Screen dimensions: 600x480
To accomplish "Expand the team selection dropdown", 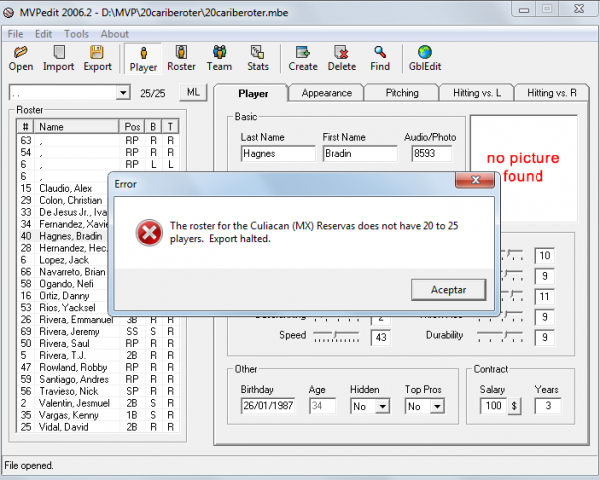I will (123, 93).
